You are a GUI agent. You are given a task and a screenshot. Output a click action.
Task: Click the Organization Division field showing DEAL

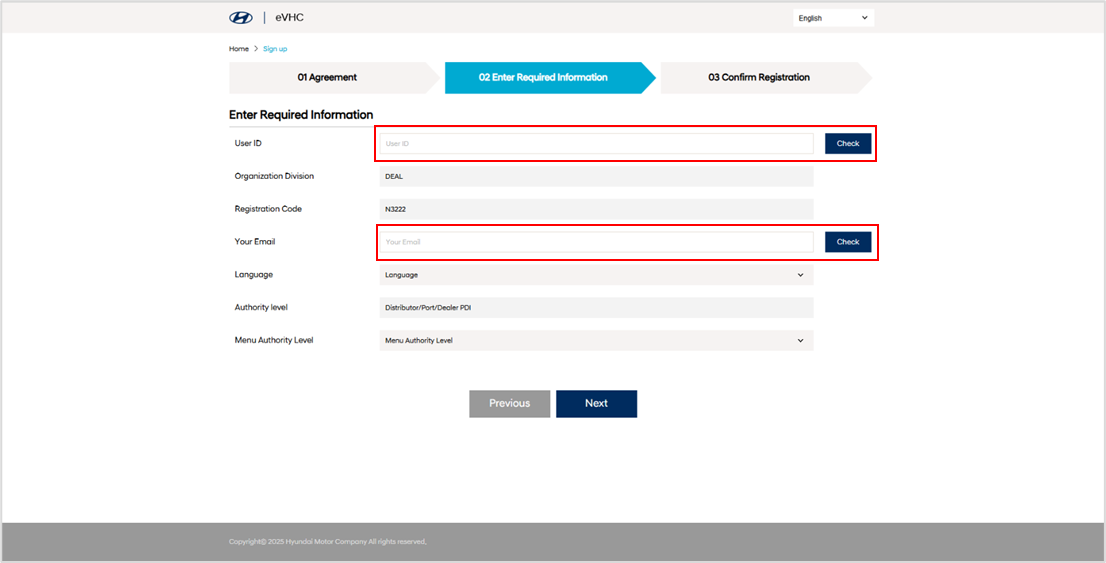[x=596, y=176]
